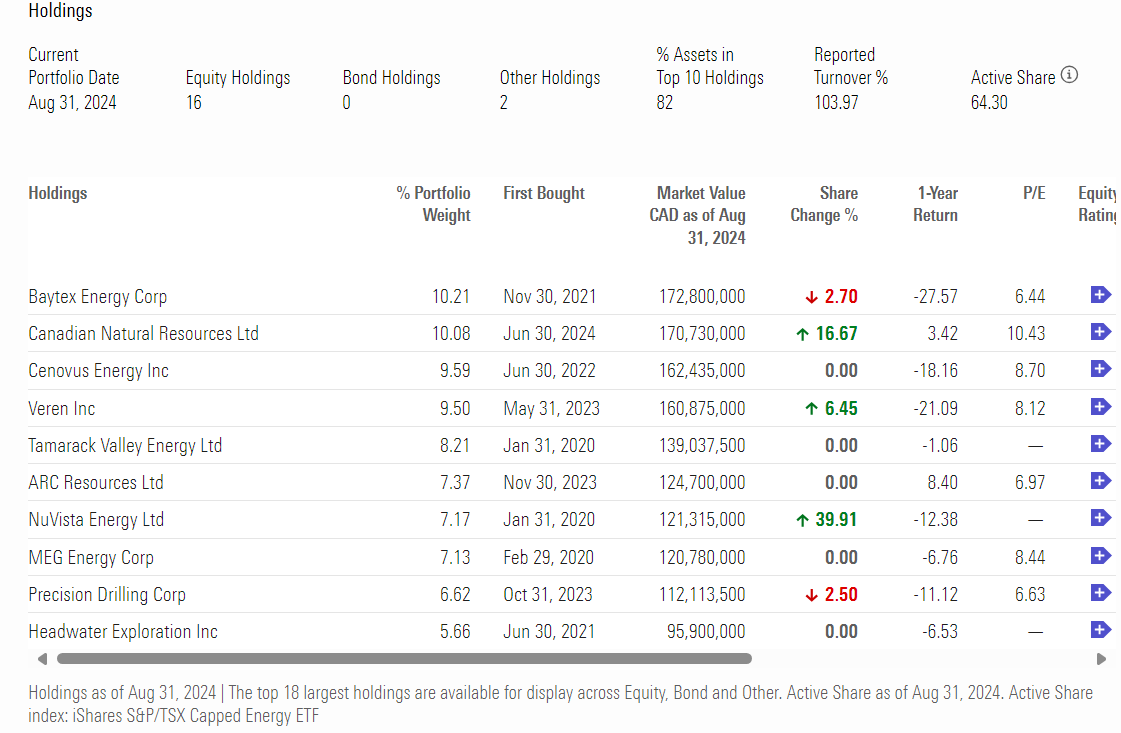The image size is (1121, 733).
Task: Select Active Share value 64.30
Action: [989, 103]
